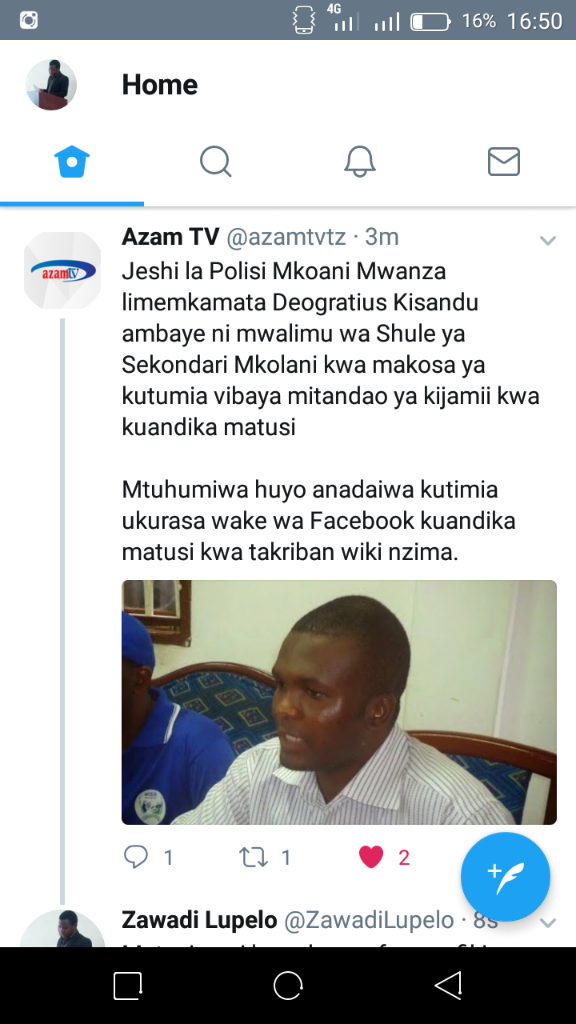Tap Android back navigation button
This screenshot has height=1024, width=576.
448,985
